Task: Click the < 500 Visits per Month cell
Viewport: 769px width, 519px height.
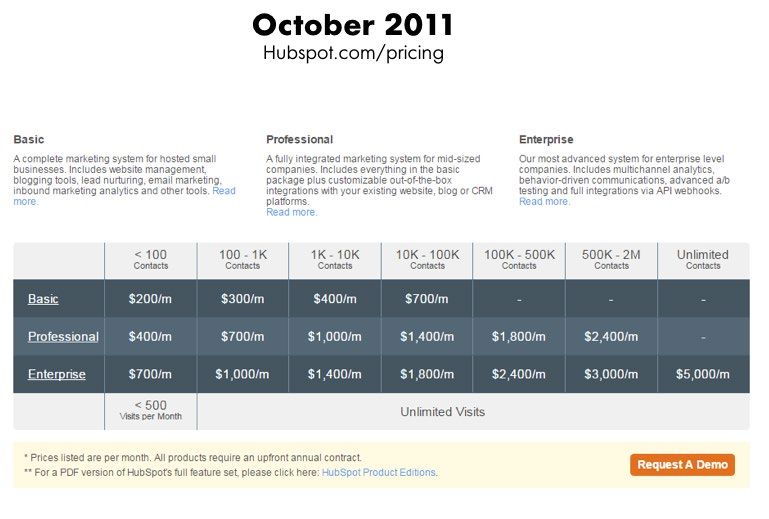Action: click(151, 411)
